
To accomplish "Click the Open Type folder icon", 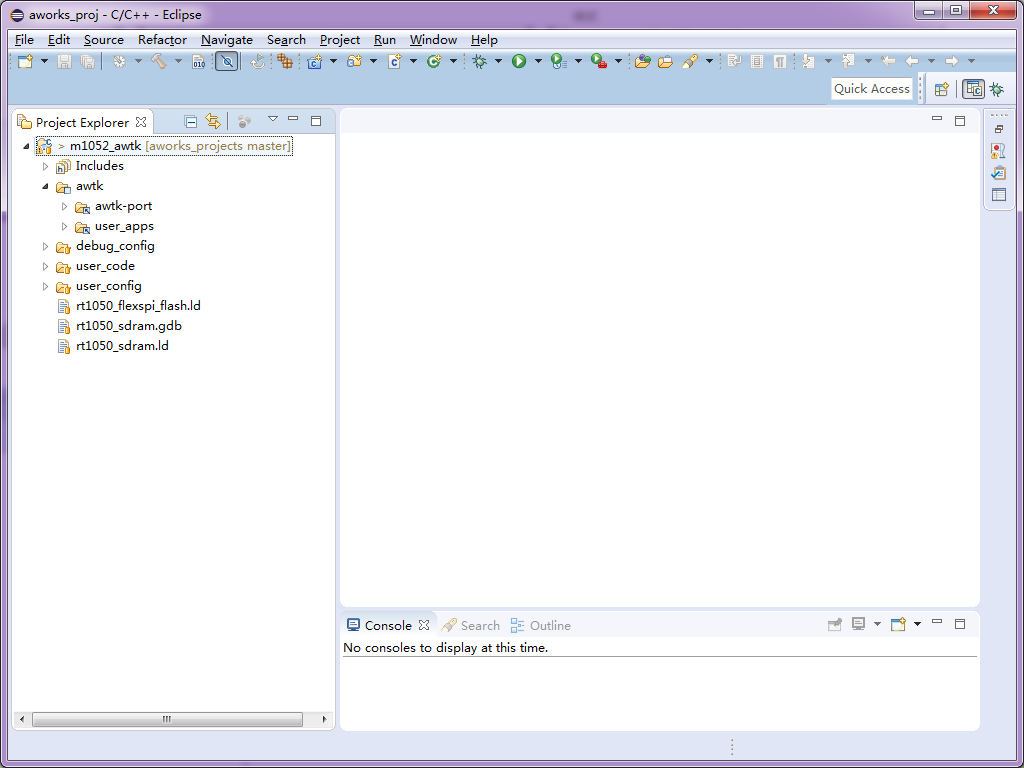I will click(642, 62).
